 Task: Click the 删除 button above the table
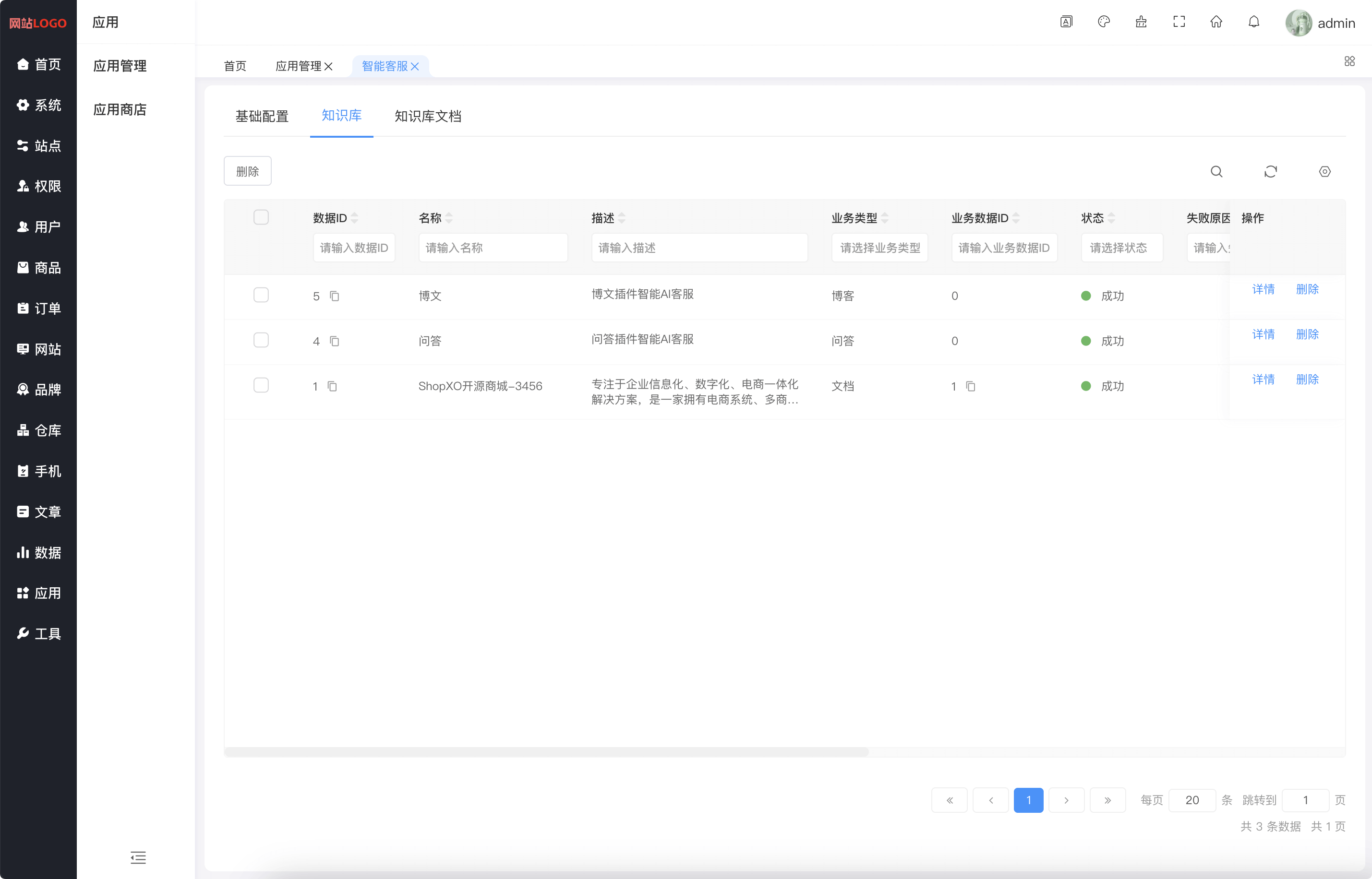[x=247, y=171]
